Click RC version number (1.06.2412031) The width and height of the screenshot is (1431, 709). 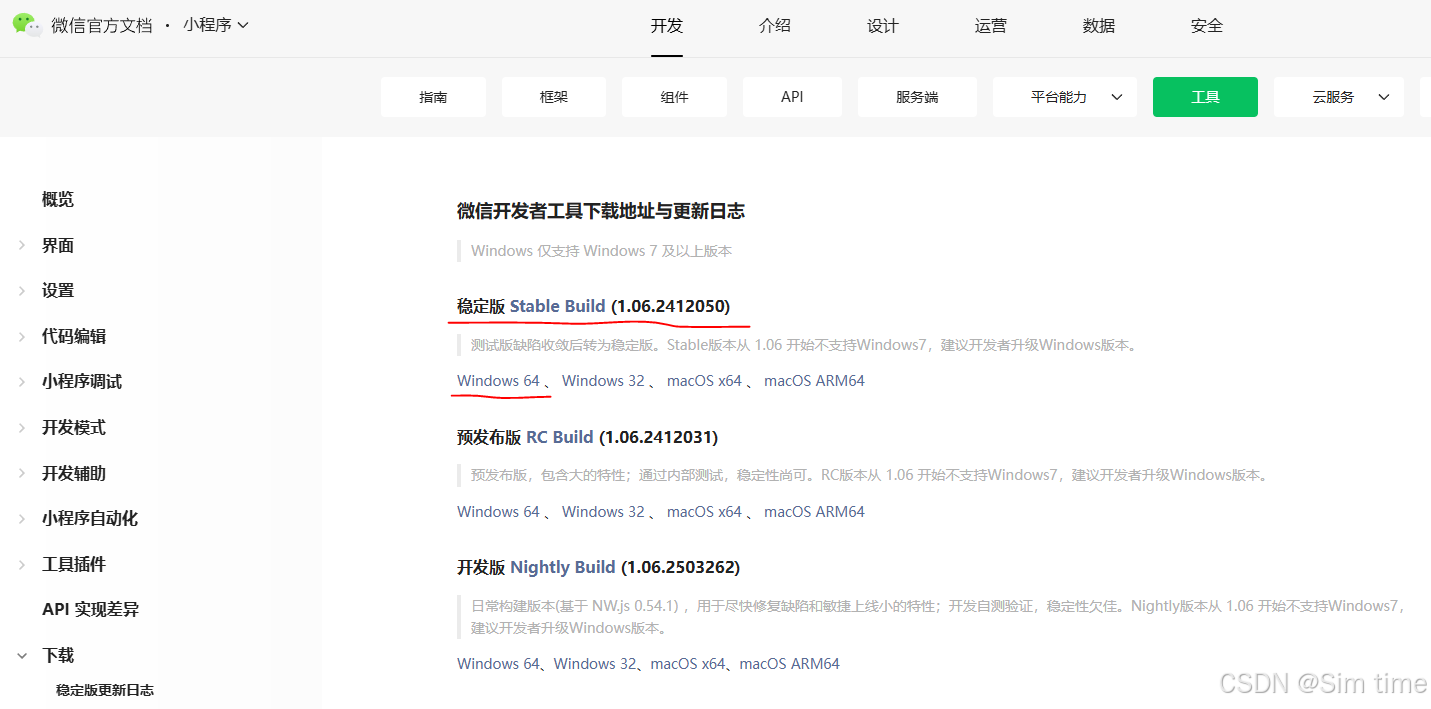[659, 437]
